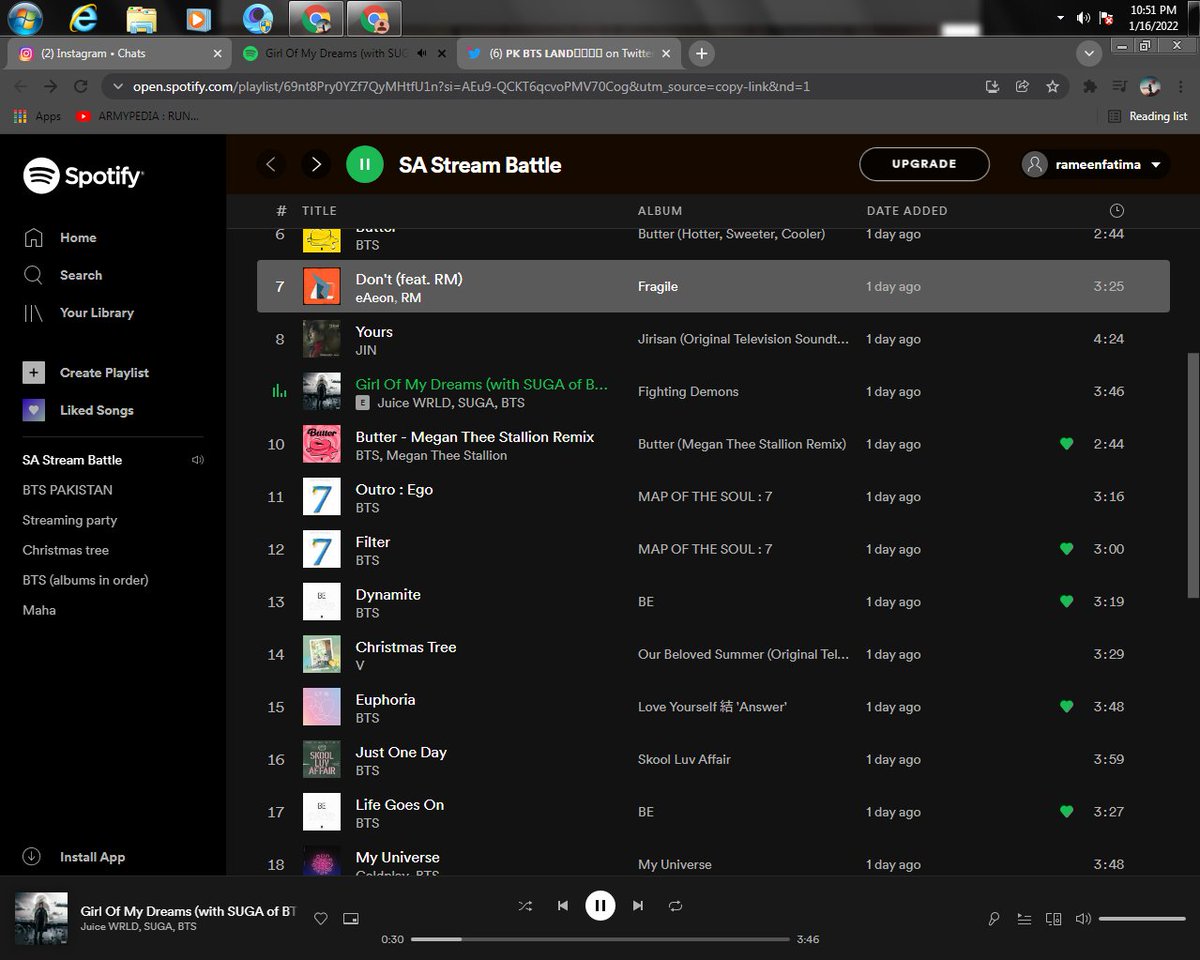Go back with Spotify's back arrow
The width and height of the screenshot is (1200, 960).
click(x=271, y=164)
